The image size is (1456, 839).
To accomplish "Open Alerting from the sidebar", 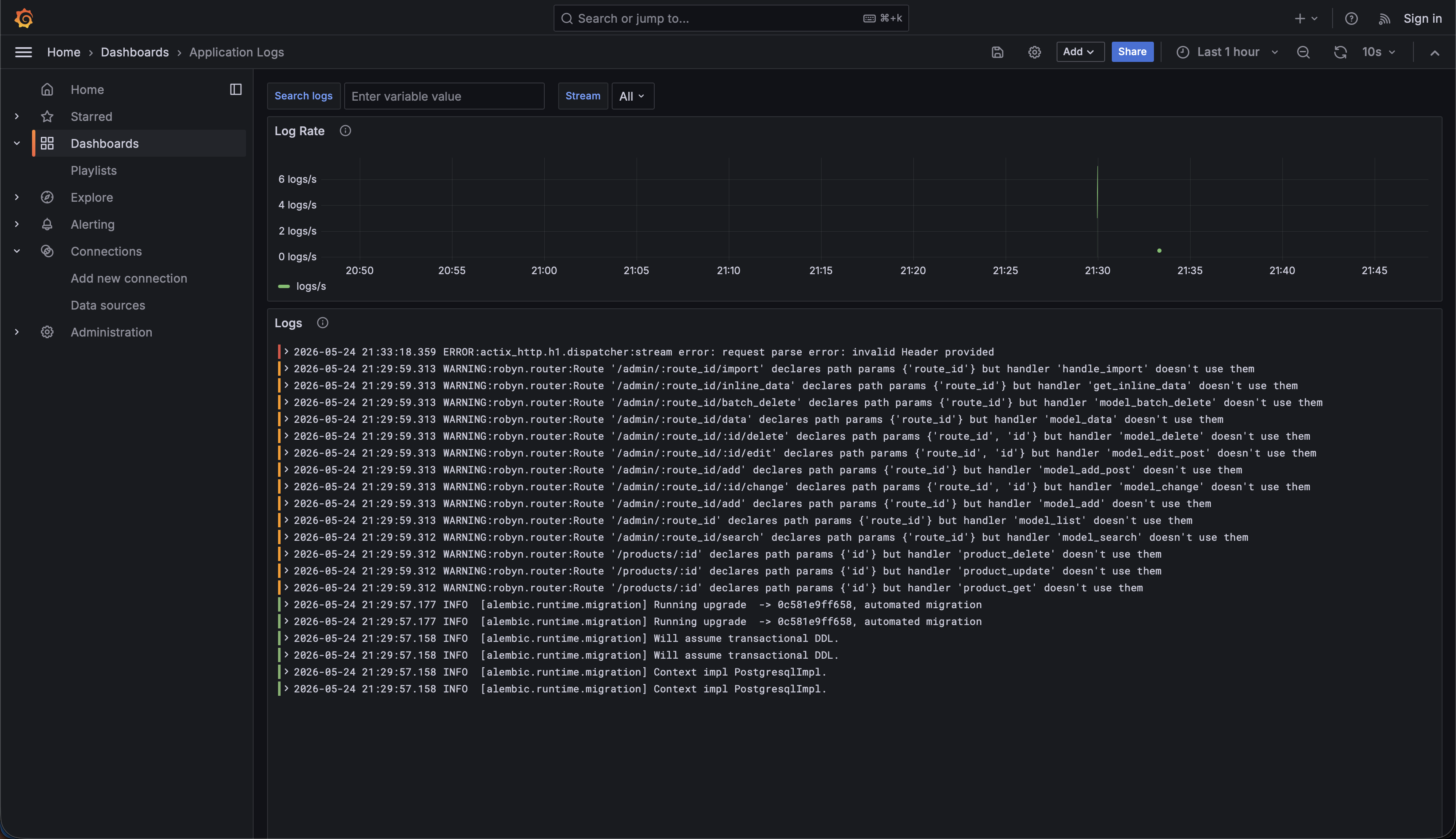I will pos(92,224).
